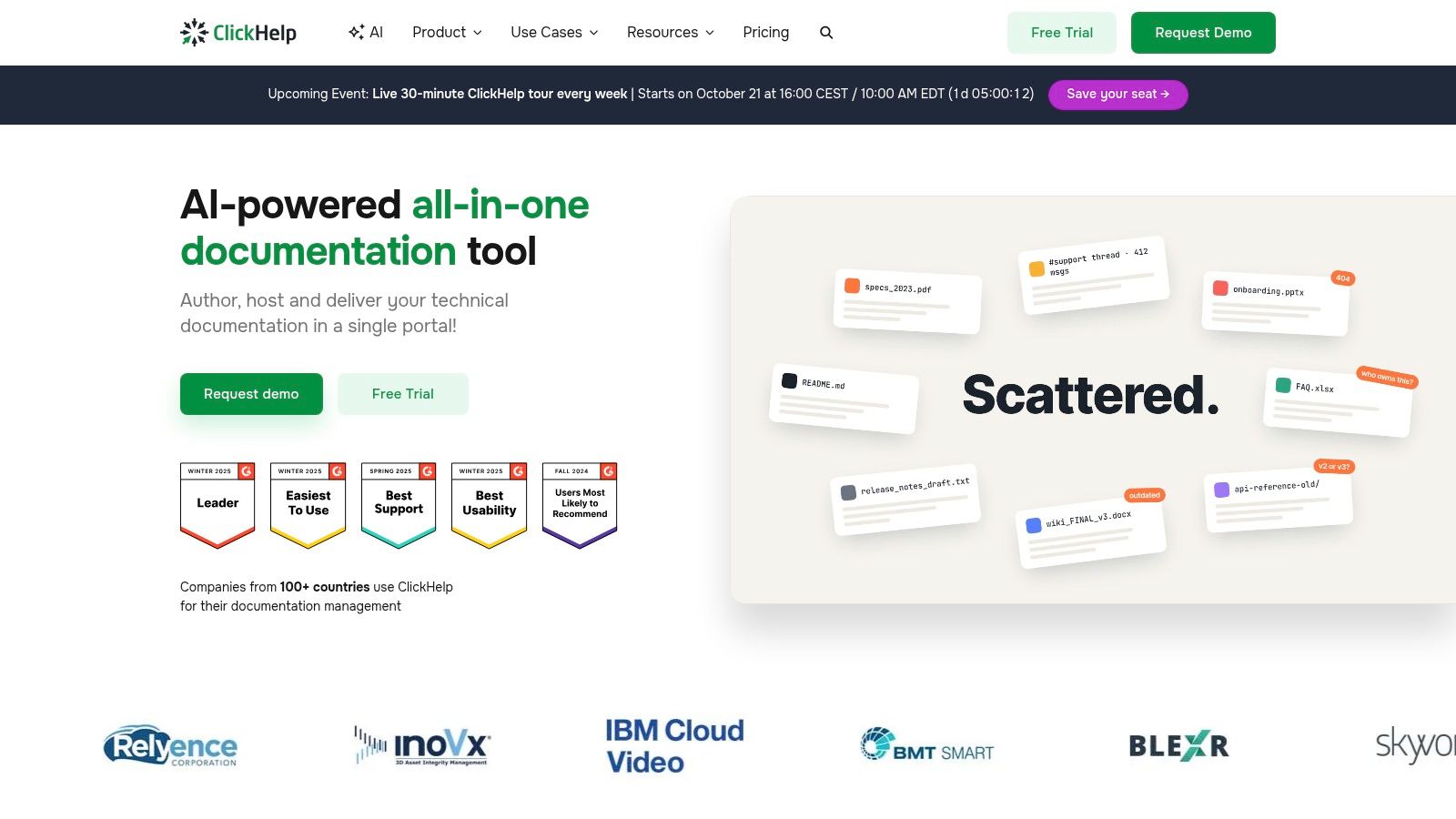The image size is (1456, 819).
Task: Click the BLEXR logo
Action: click(x=1178, y=746)
